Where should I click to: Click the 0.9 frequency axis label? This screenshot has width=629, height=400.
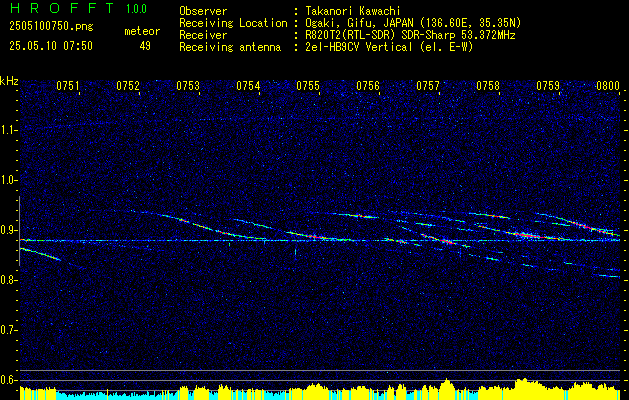[x=9, y=230]
